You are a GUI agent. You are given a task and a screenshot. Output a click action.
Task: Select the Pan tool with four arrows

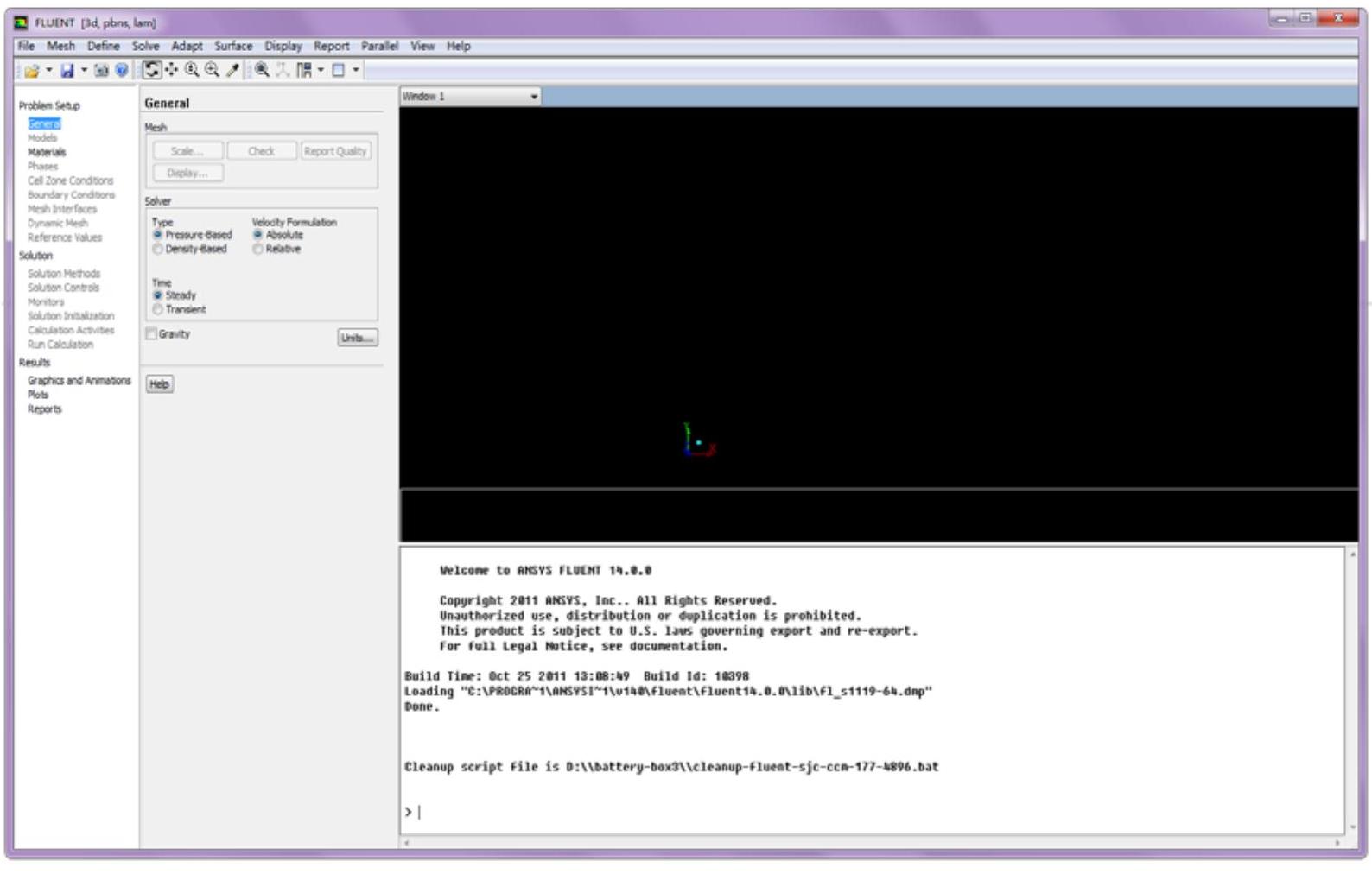click(x=172, y=70)
